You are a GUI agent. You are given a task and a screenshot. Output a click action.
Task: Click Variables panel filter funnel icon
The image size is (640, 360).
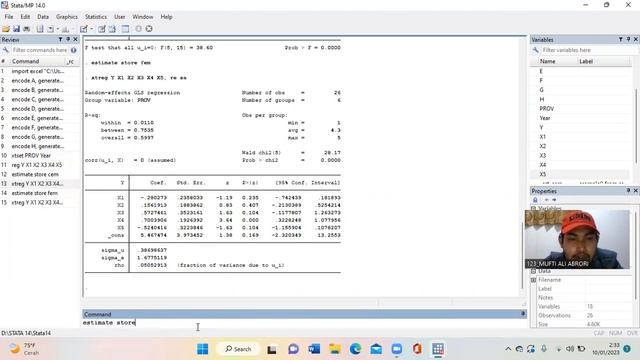pos(621,40)
